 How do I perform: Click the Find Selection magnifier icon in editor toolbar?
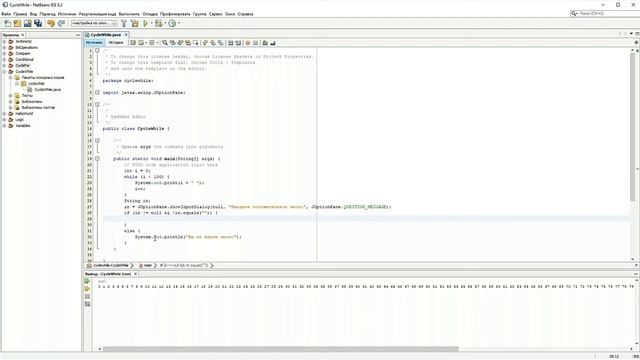click(165, 42)
